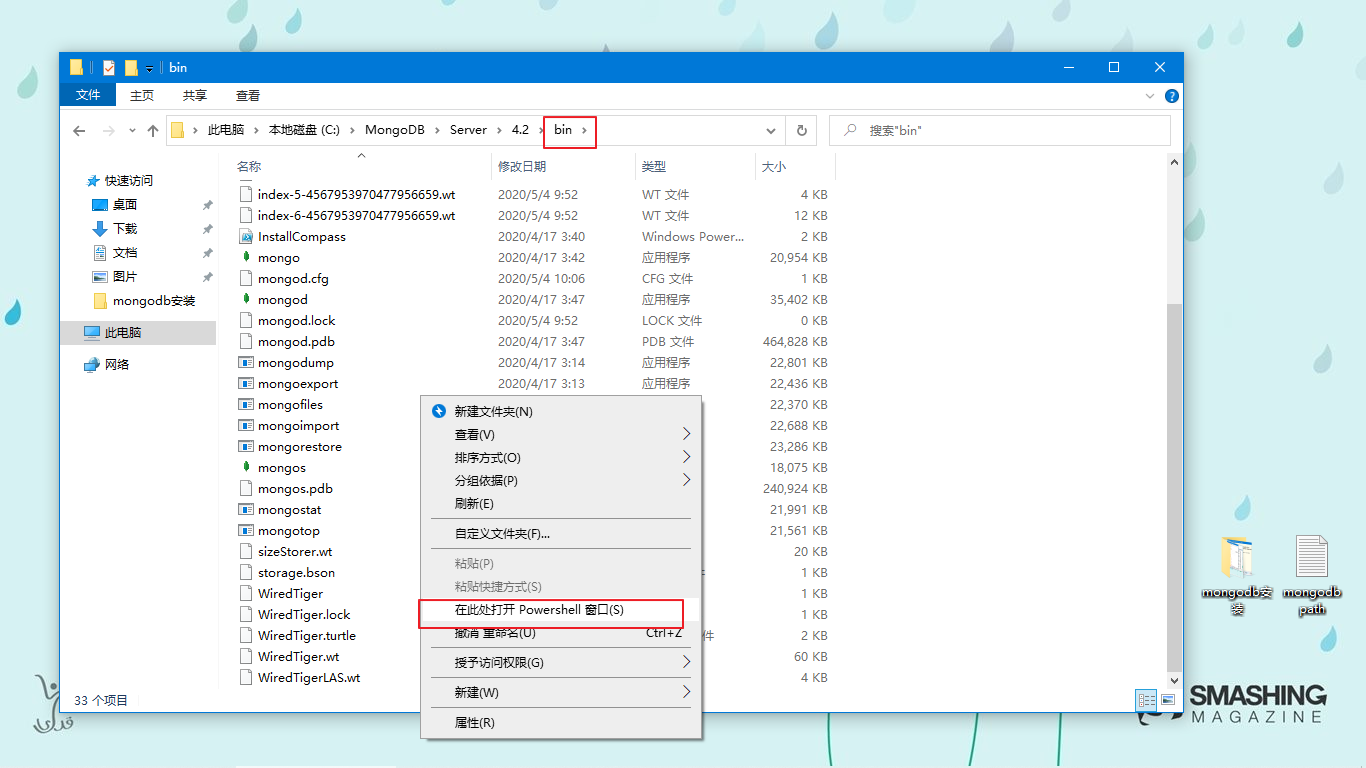Choose 新建文件夹(N) from context menu
This screenshot has height=768, width=1366.
click(x=561, y=411)
